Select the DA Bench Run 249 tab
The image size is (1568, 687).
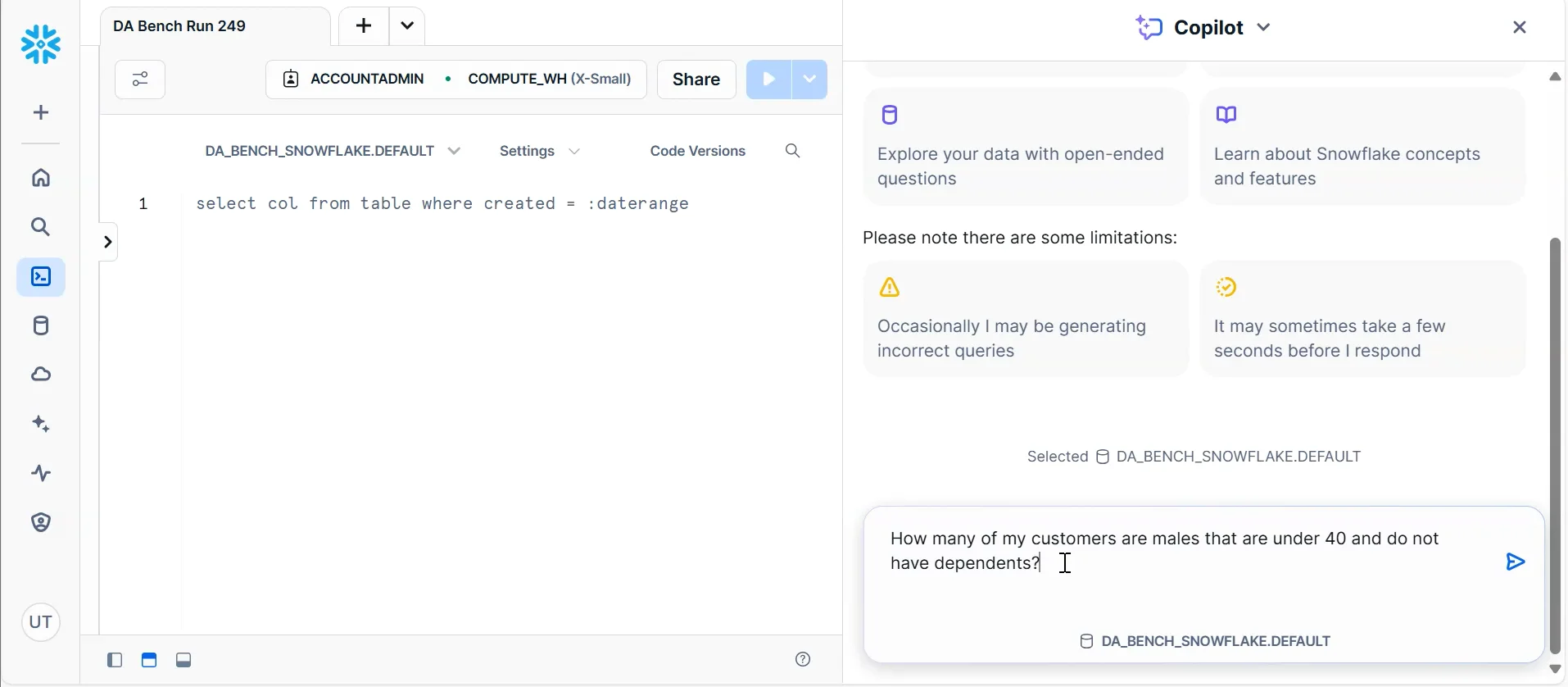pyautogui.click(x=215, y=26)
